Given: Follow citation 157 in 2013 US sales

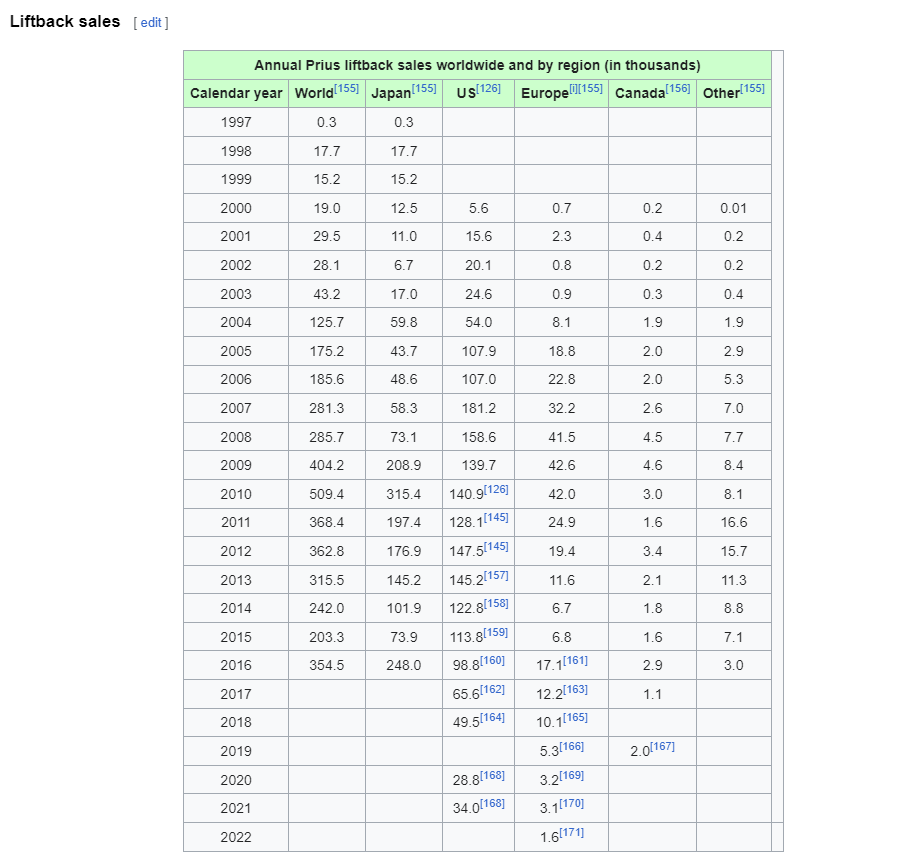Looking at the screenshot, I should point(496,575).
